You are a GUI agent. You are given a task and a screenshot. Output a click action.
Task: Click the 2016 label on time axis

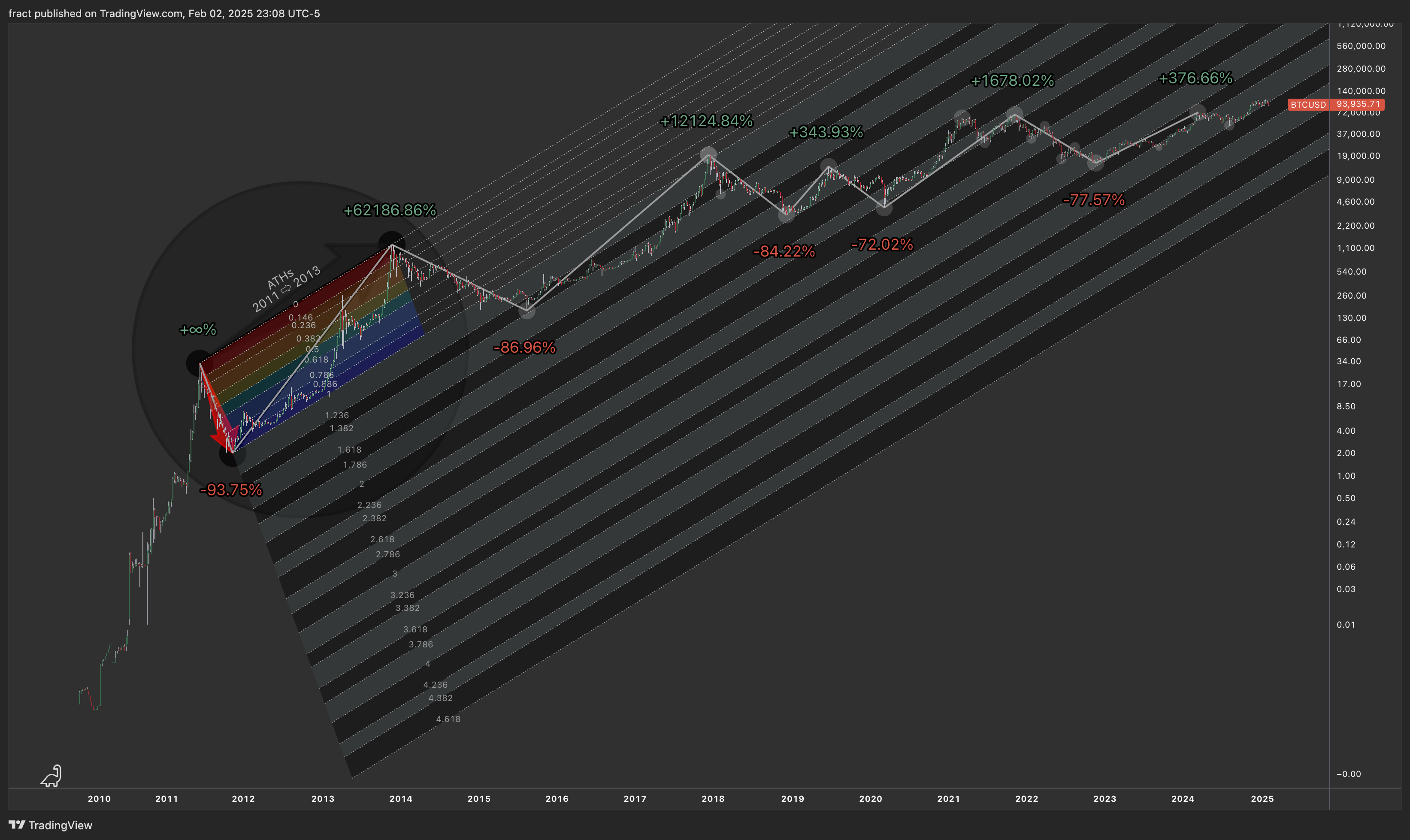pos(557,799)
